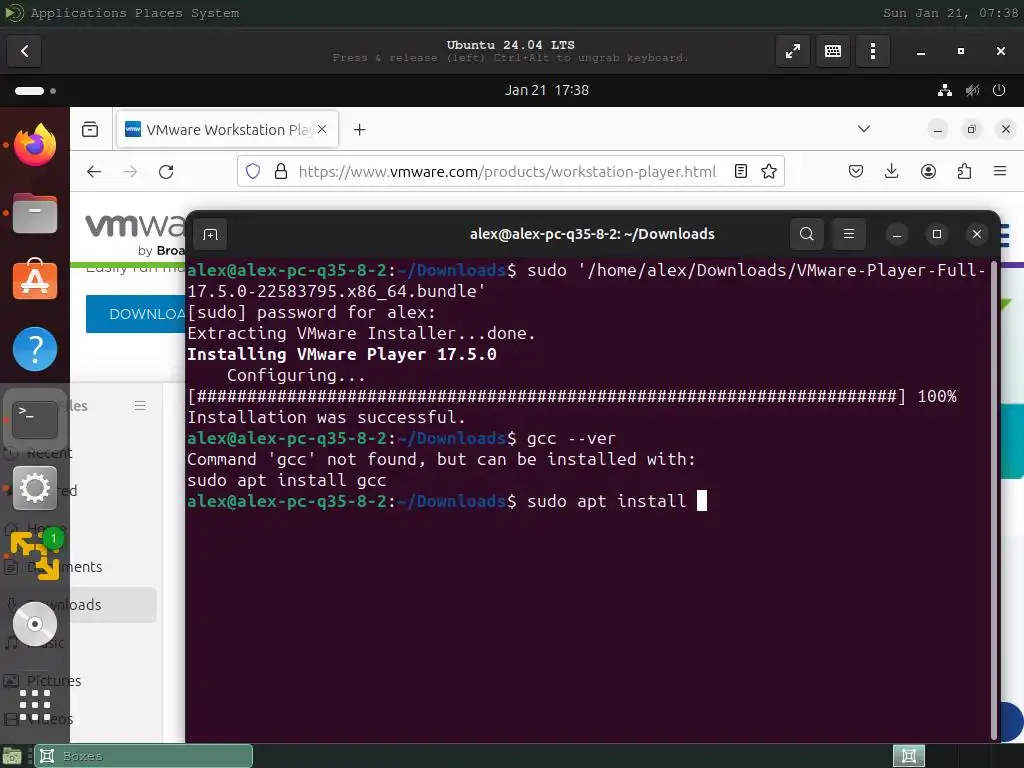Click the terminal vertical scrollbar

tap(994, 500)
